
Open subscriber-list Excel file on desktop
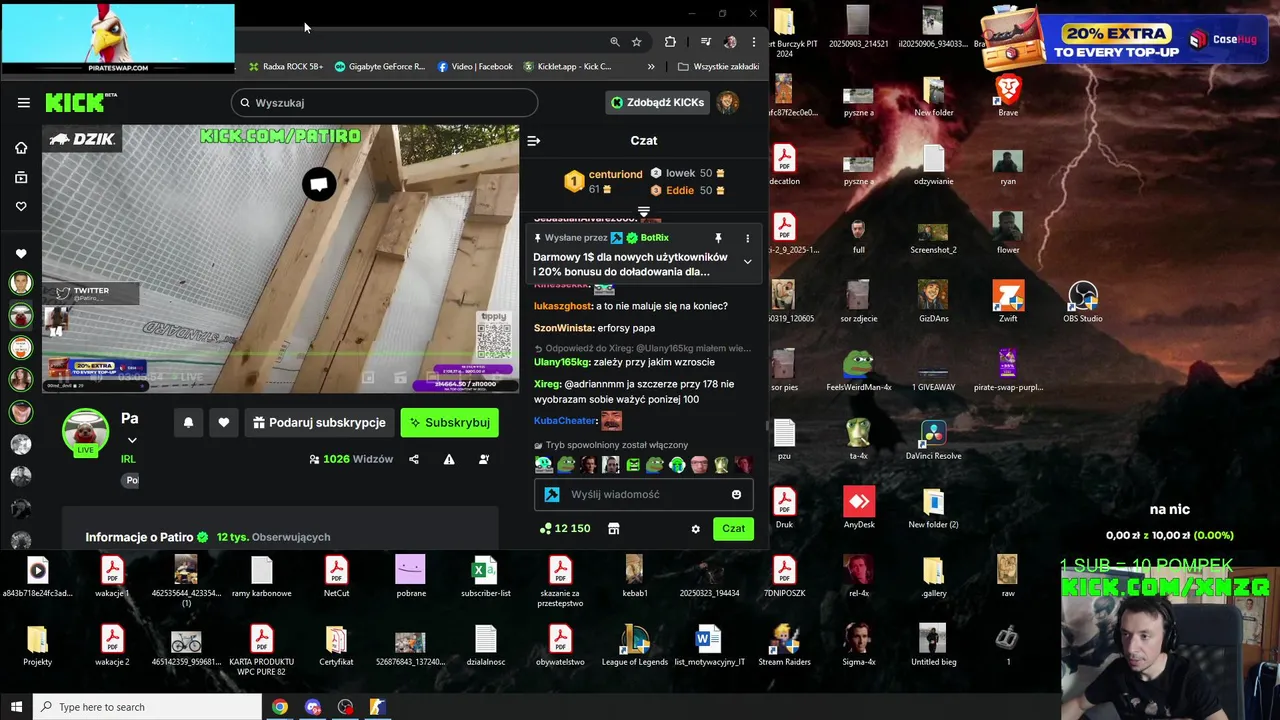coord(485,576)
